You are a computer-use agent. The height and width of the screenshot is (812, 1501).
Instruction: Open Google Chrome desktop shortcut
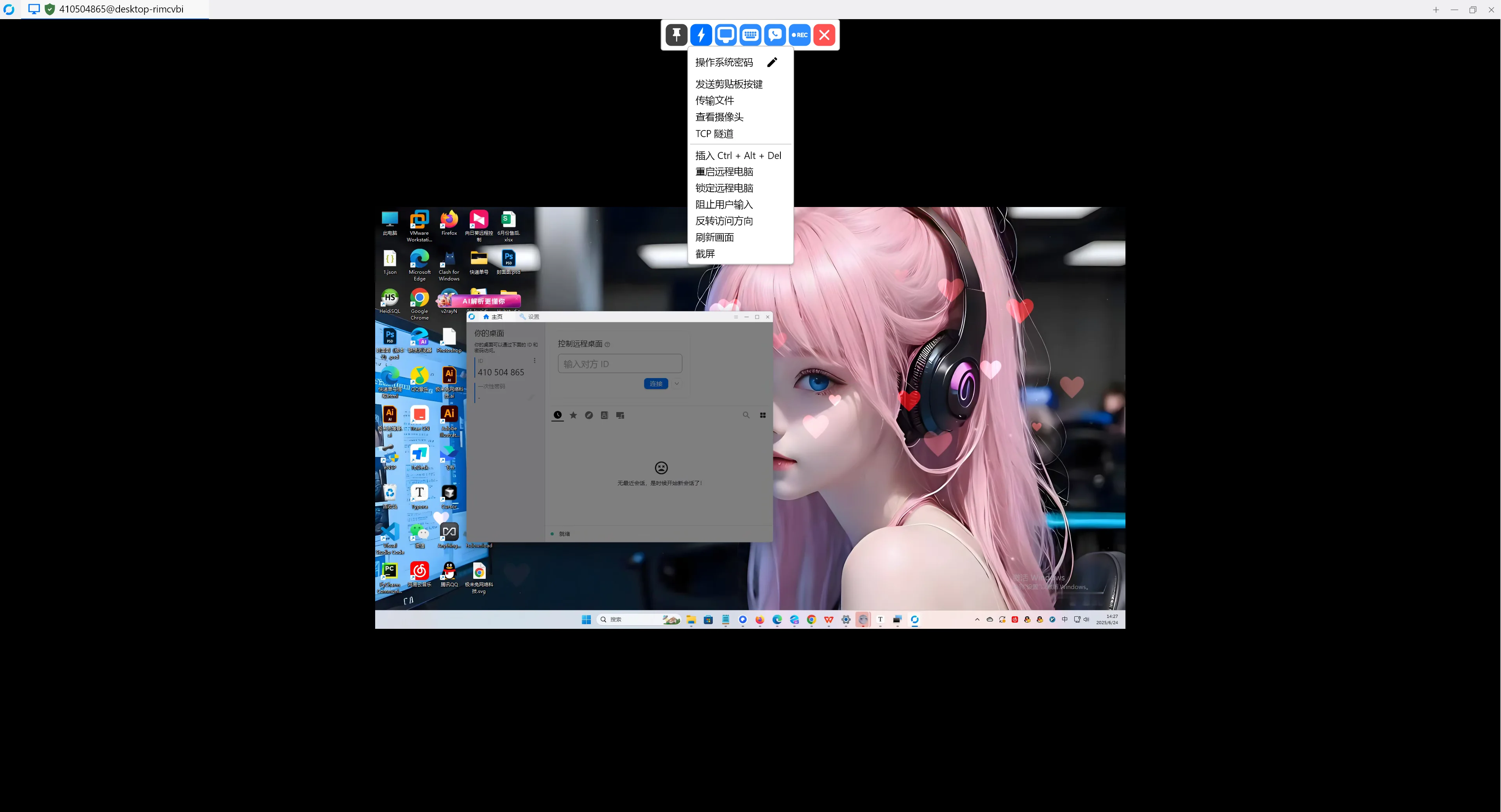click(x=419, y=304)
